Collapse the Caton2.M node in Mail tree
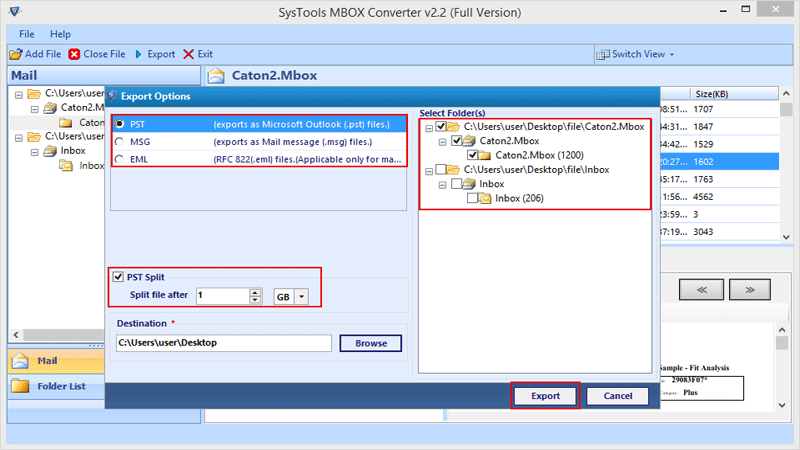The width and height of the screenshot is (800, 450). point(35,109)
